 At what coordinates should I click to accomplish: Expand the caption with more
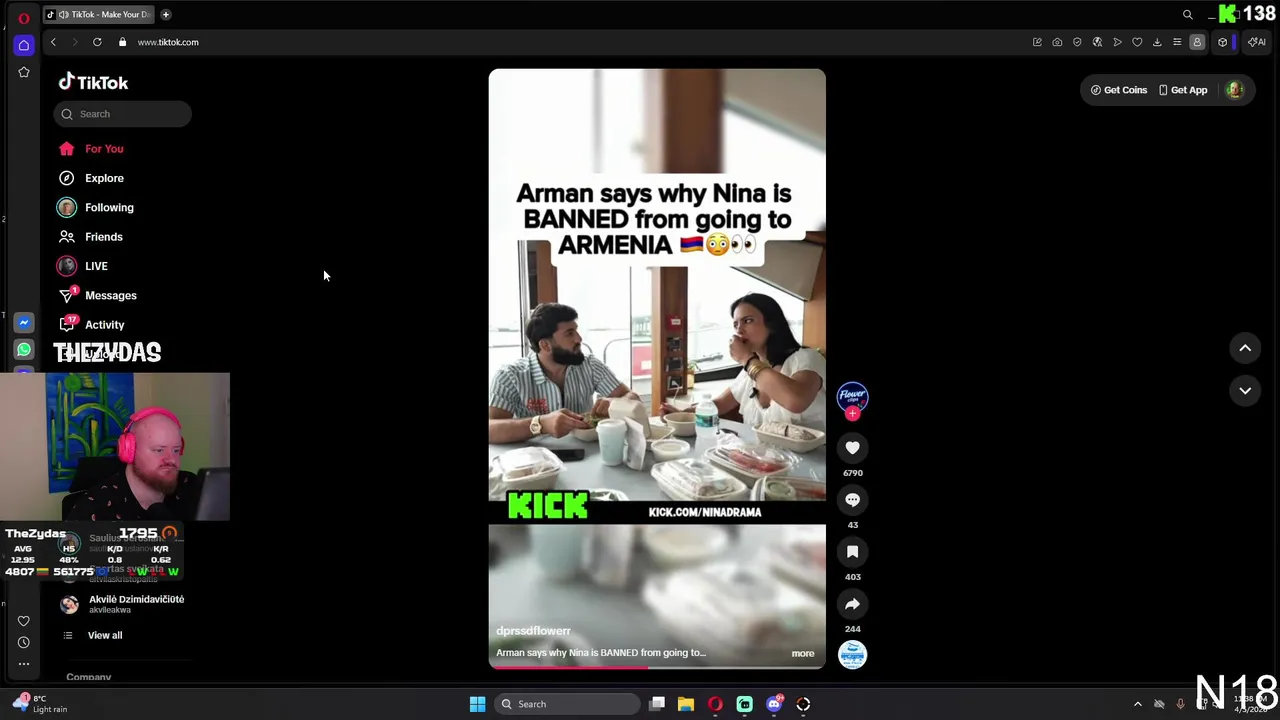coord(803,653)
